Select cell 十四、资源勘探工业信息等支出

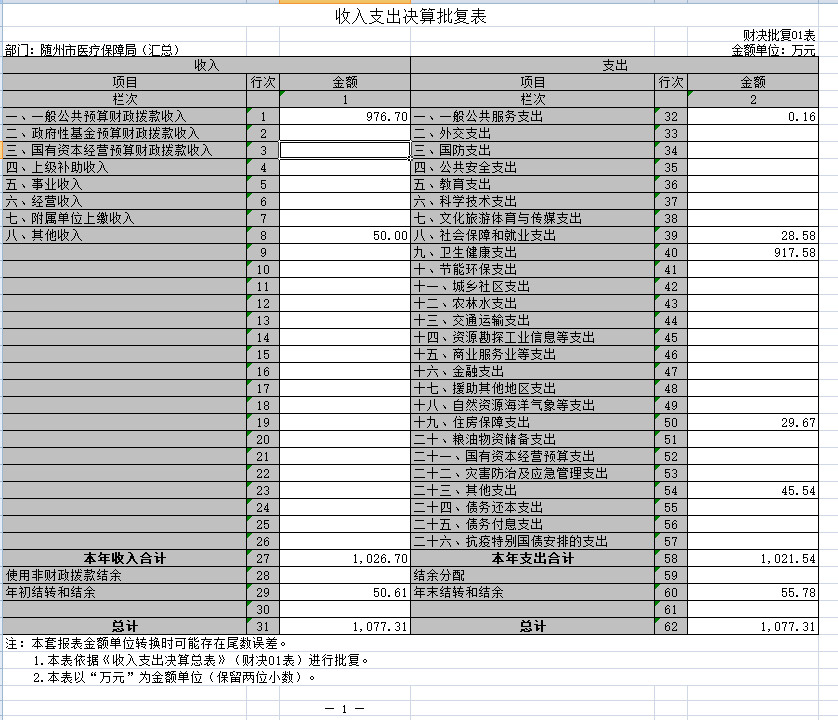pyautogui.click(x=532, y=338)
